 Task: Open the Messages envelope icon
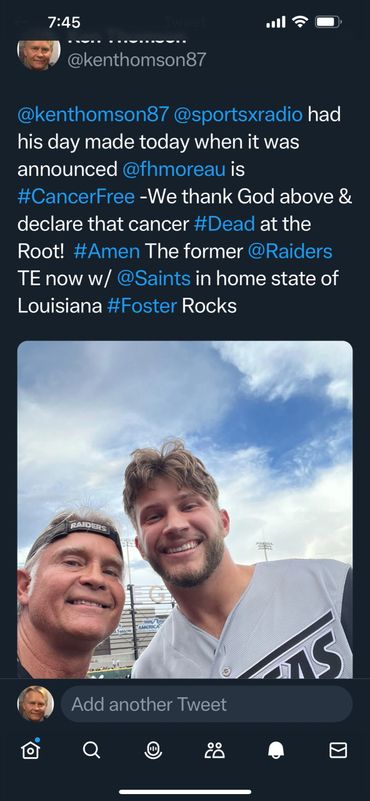(x=338, y=750)
